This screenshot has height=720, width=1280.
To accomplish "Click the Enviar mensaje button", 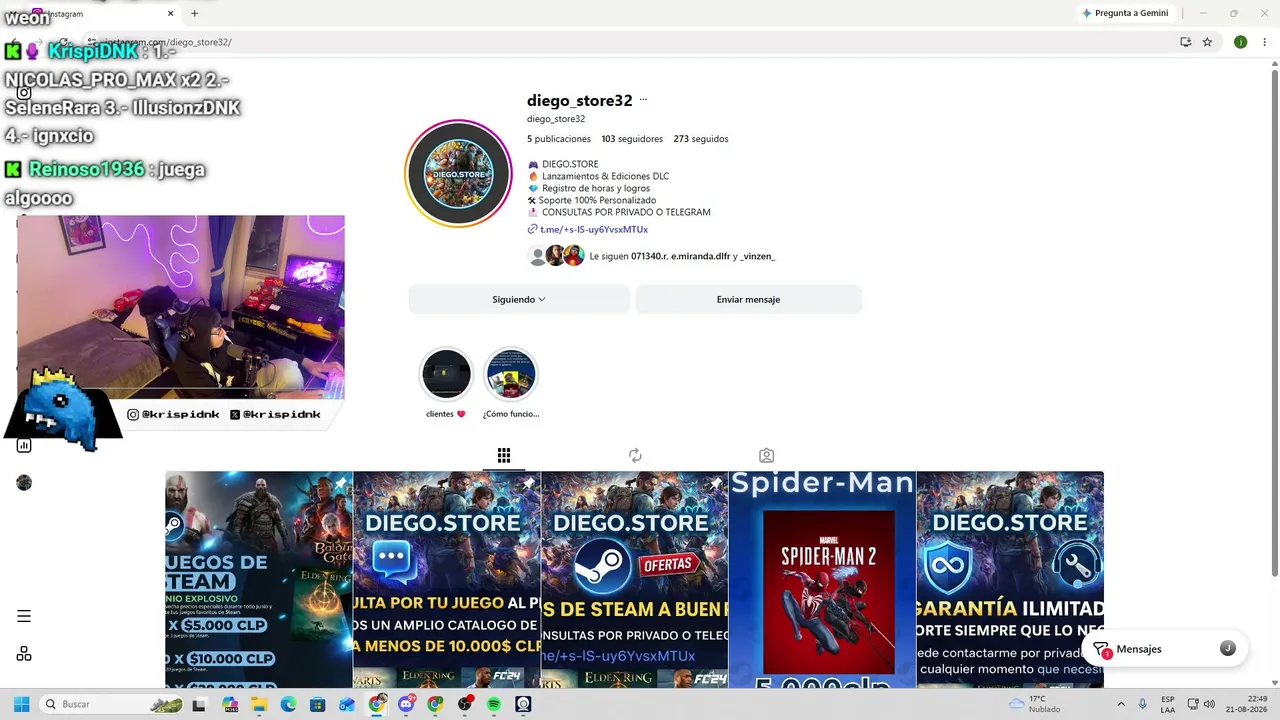I will pos(748,299).
